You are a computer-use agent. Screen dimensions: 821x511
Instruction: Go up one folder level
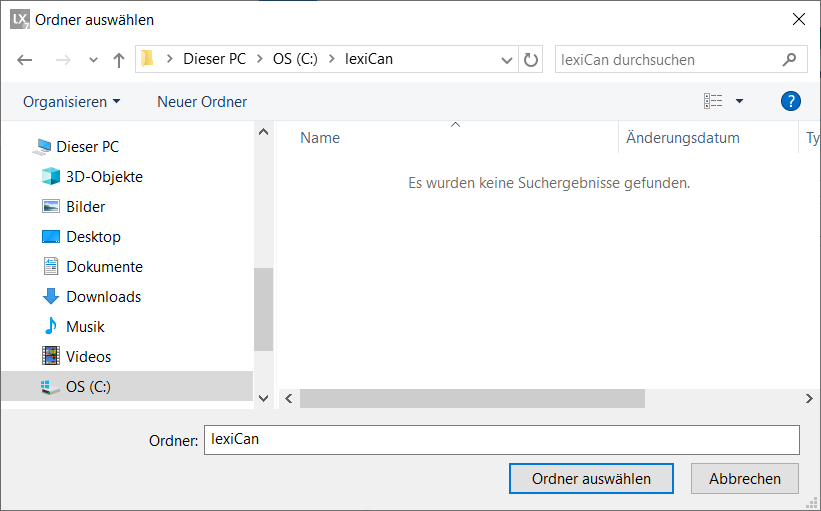coord(118,60)
